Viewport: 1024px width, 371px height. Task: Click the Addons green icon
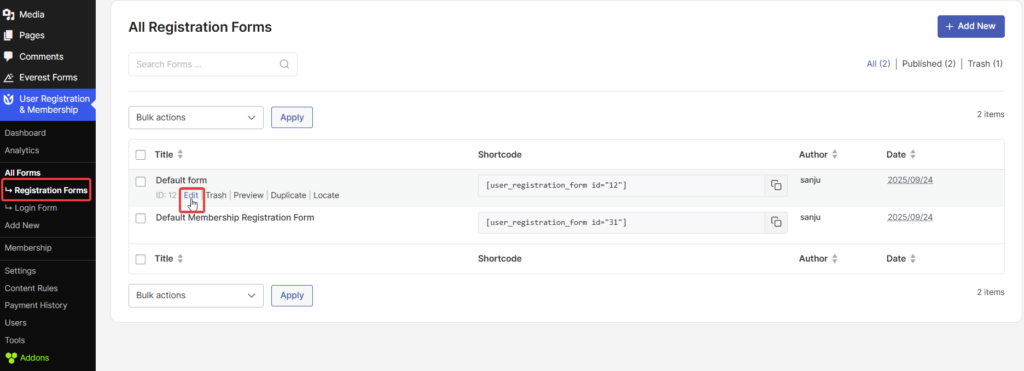(x=11, y=358)
